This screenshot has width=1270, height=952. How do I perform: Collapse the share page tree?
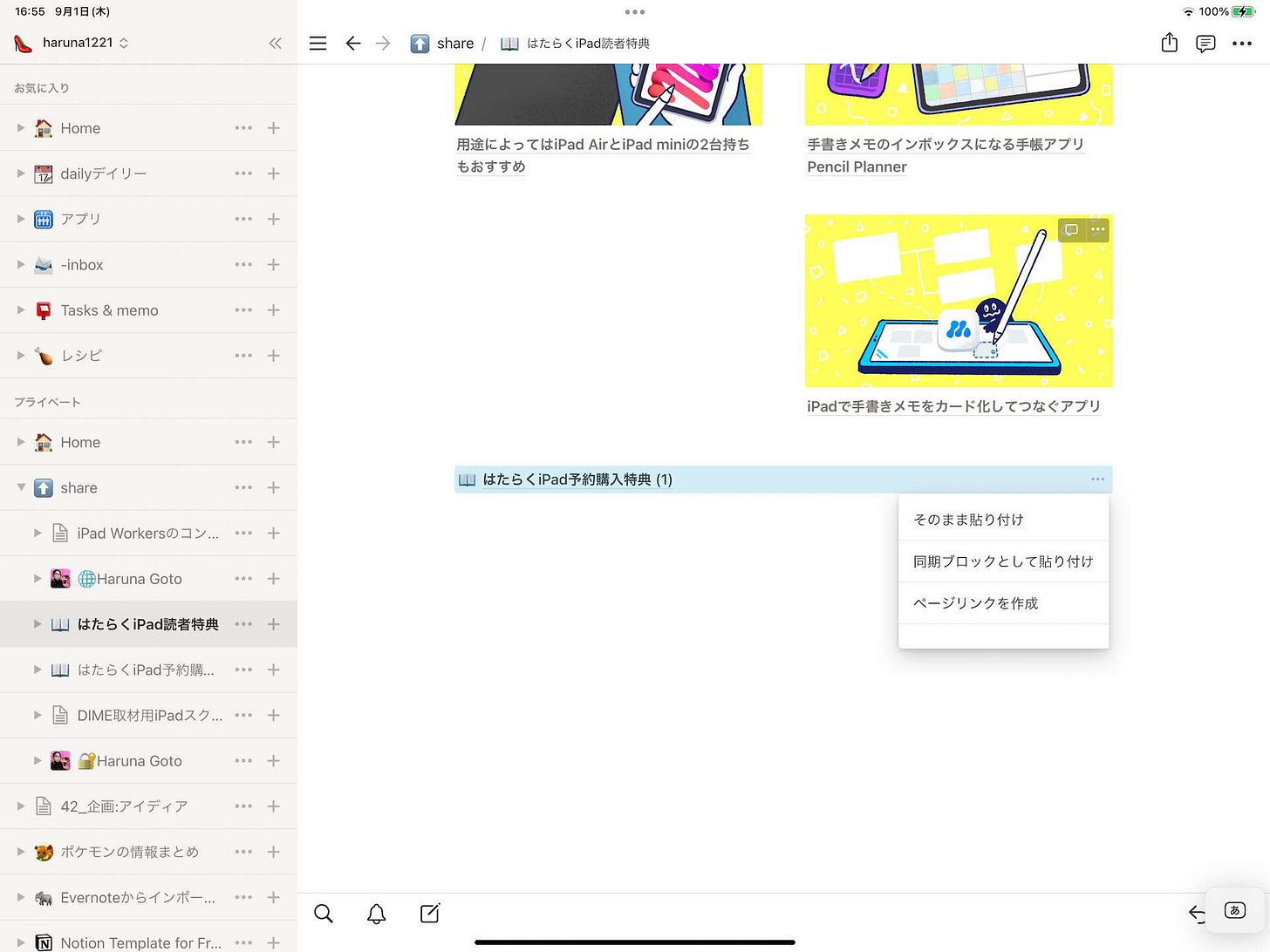[21, 488]
